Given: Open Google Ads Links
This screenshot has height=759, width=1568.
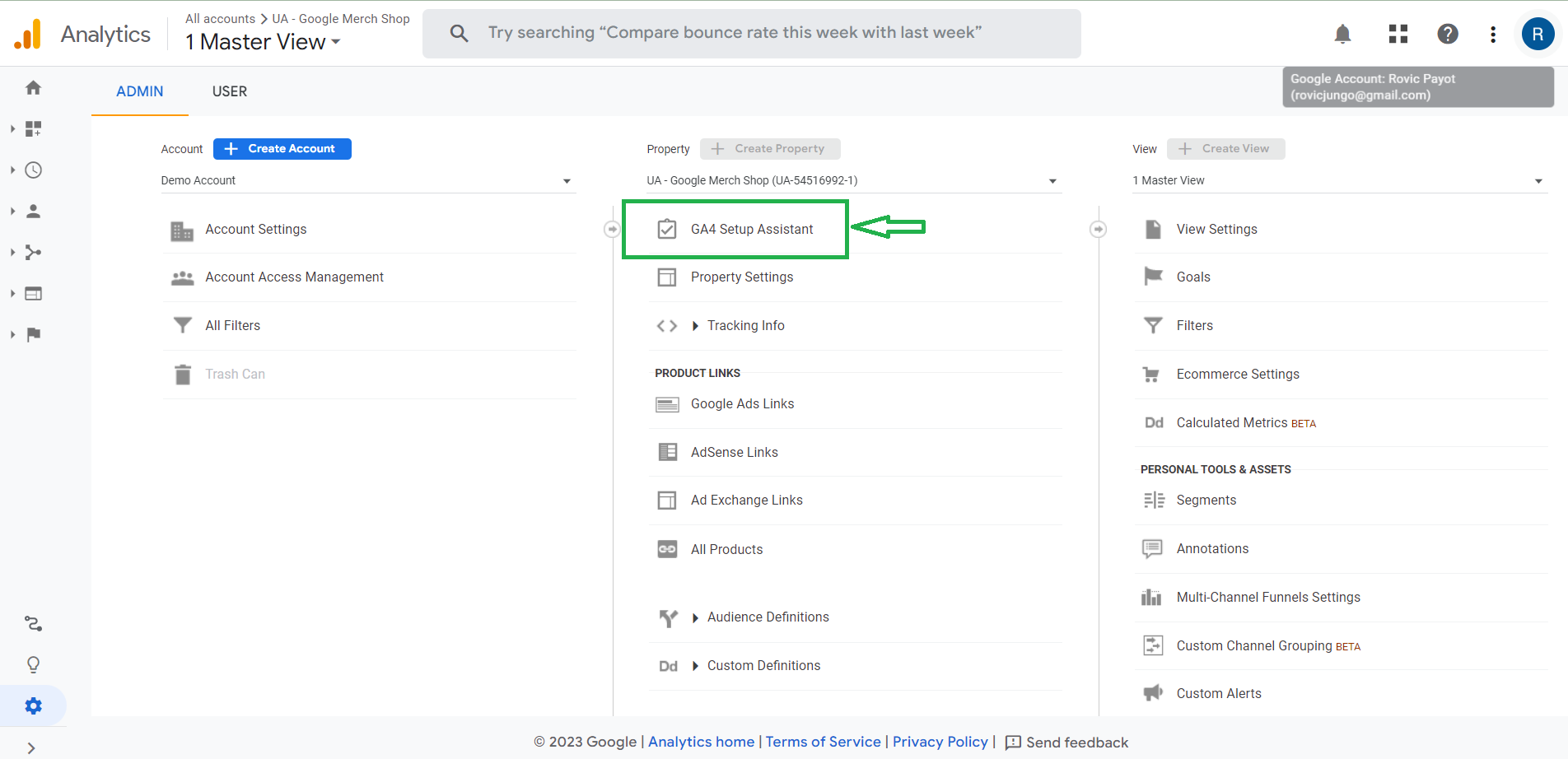Looking at the screenshot, I should pyautogui.click(x=742, y=404).
